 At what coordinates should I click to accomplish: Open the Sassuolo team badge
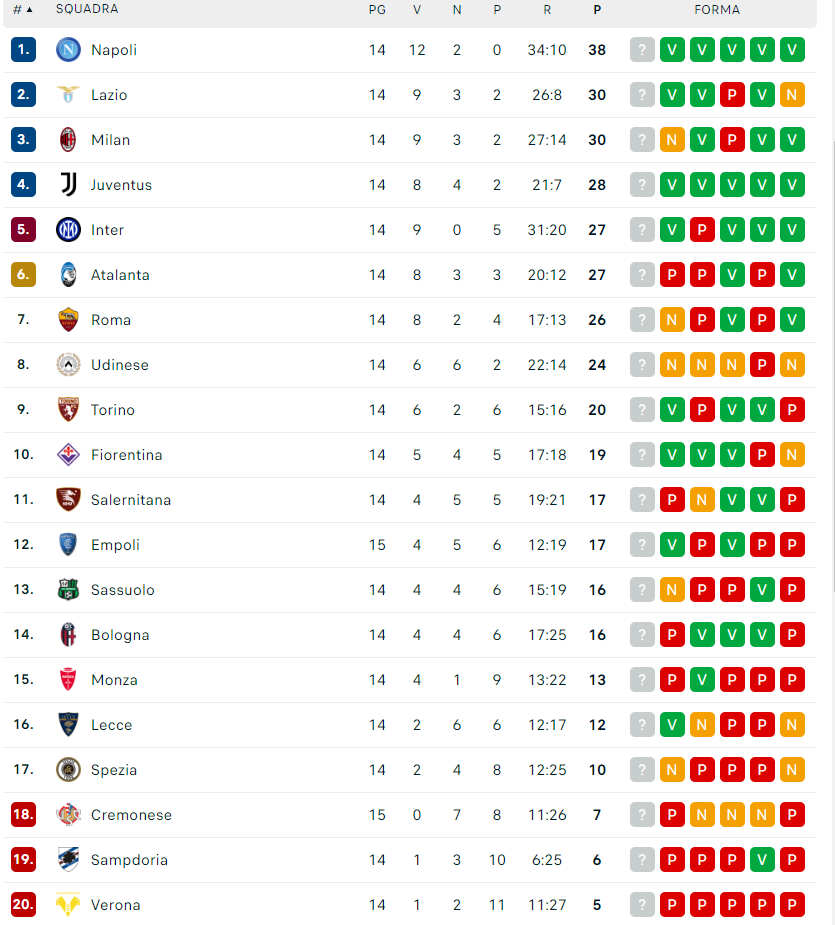[68, 589]
